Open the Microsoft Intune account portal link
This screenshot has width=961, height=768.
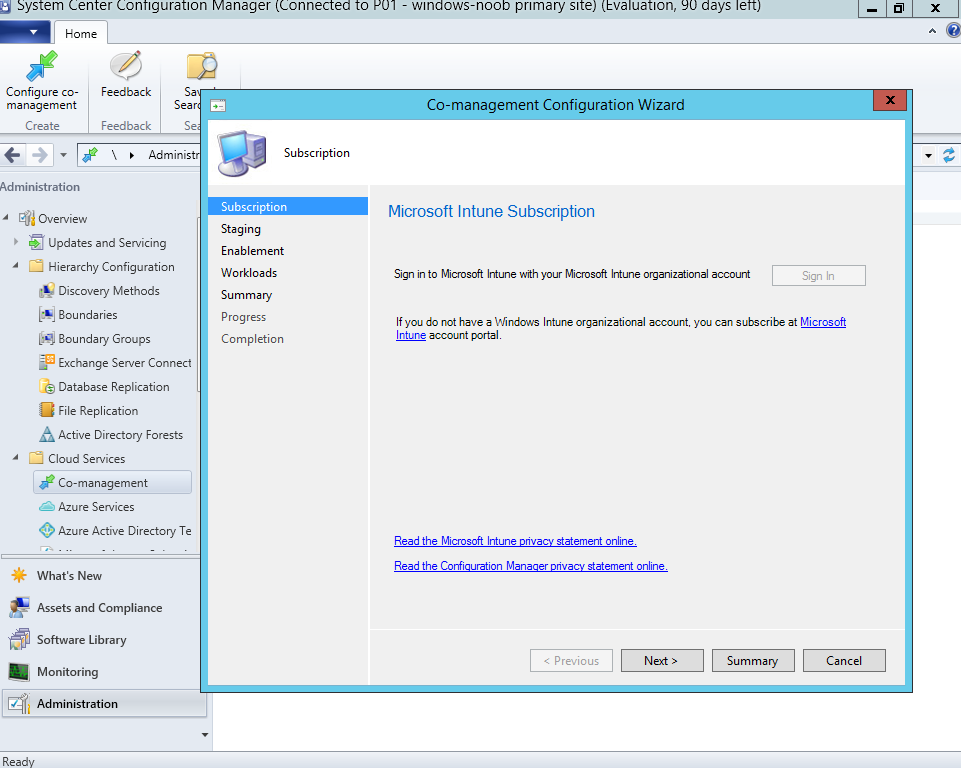click(823, 322)
